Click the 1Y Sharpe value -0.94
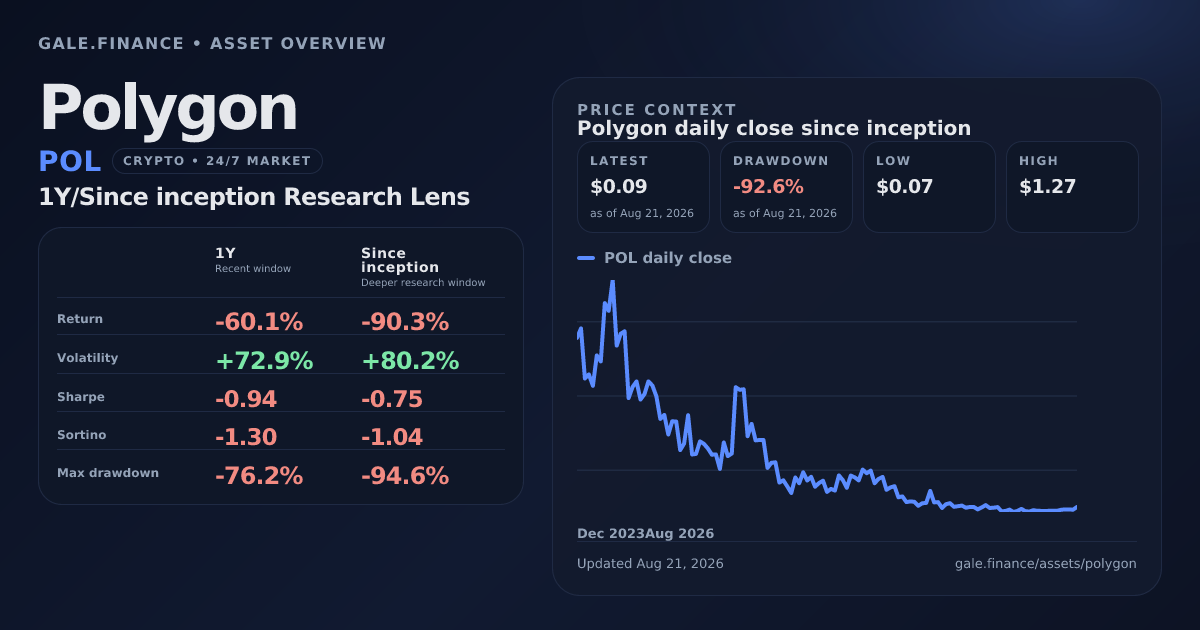The width and height of the screenshot is (1200, 630). coord(246,400)
